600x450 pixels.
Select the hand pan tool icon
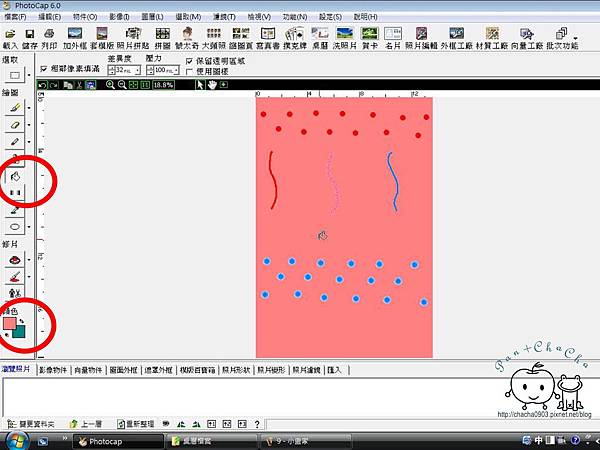[212, 85]
